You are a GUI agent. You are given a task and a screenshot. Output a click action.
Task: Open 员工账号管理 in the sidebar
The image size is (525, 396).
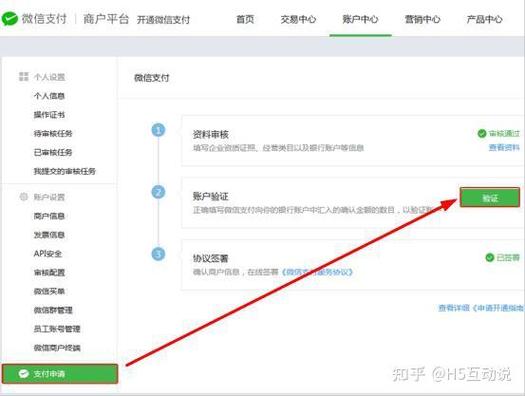click(x=57, y=329)
